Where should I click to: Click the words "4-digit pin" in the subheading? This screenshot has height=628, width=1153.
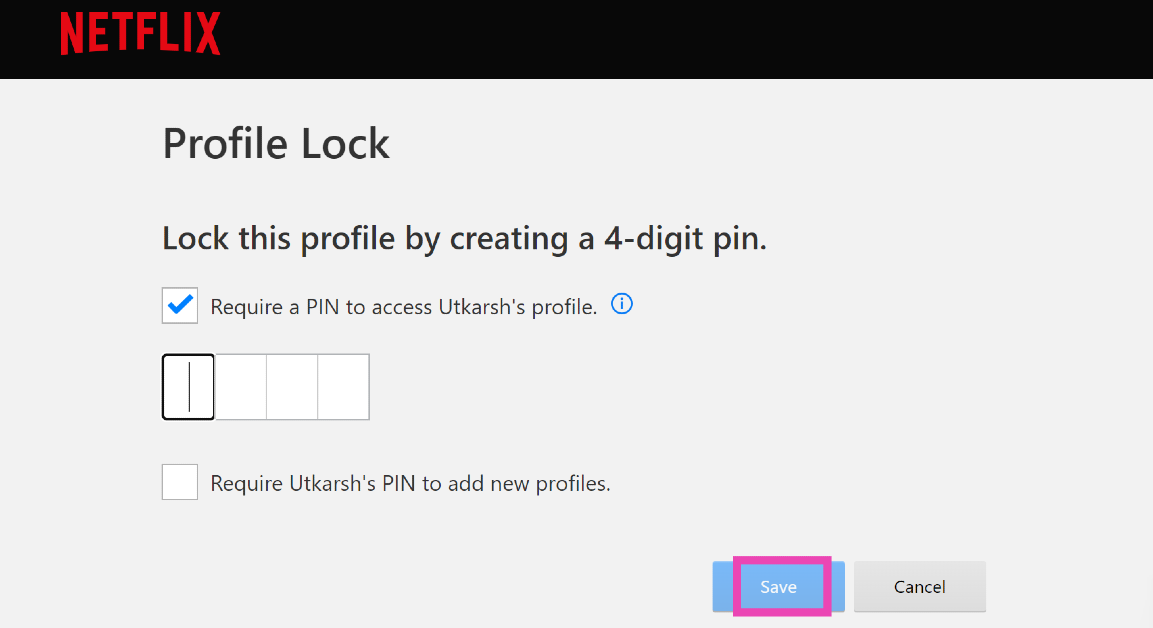[x=684, y=239]
